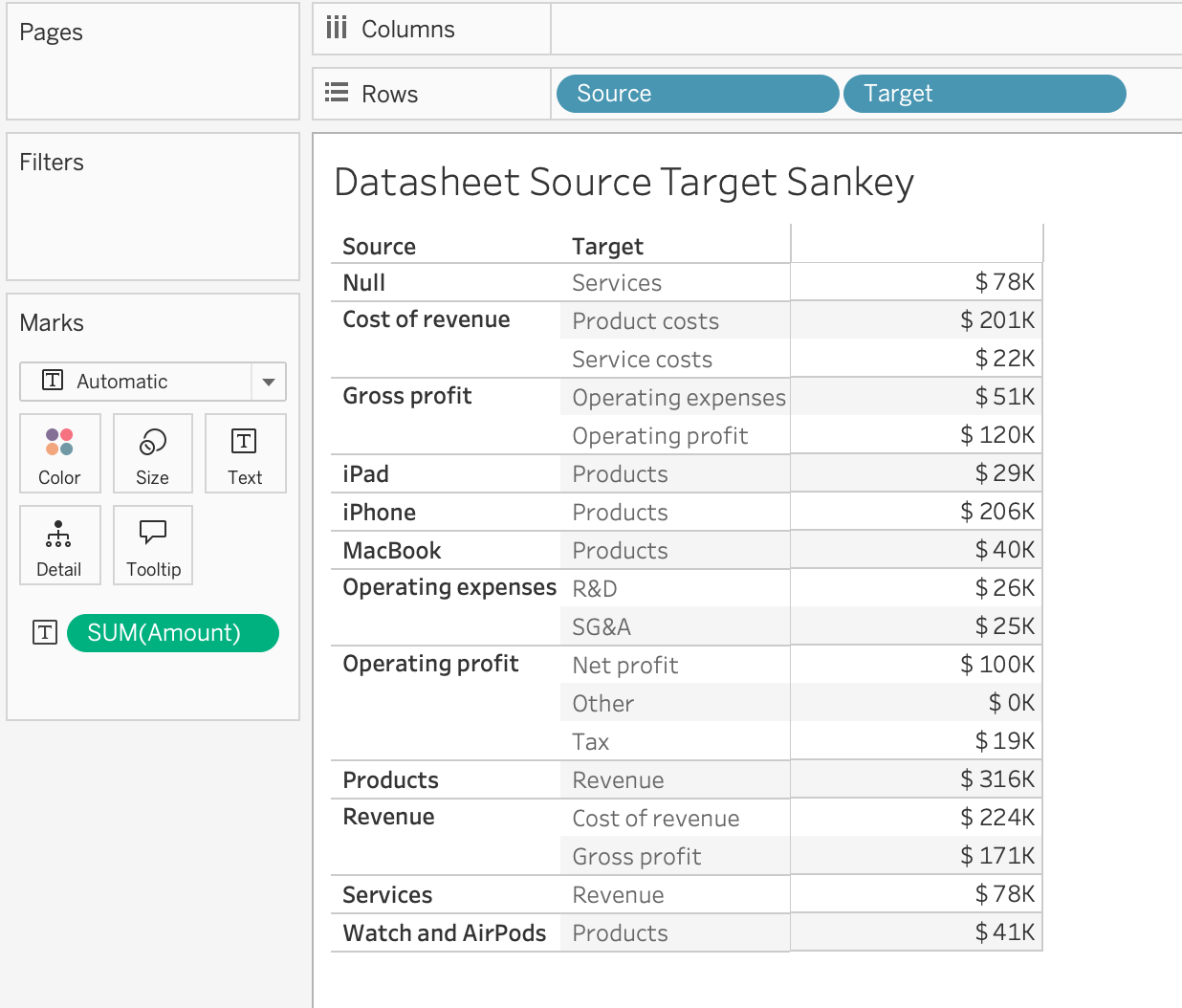Image resolution: width=1182 pixels, height=1008 pixels.
Task: Open the Color marks card
Action: click(x=59, y=453)
